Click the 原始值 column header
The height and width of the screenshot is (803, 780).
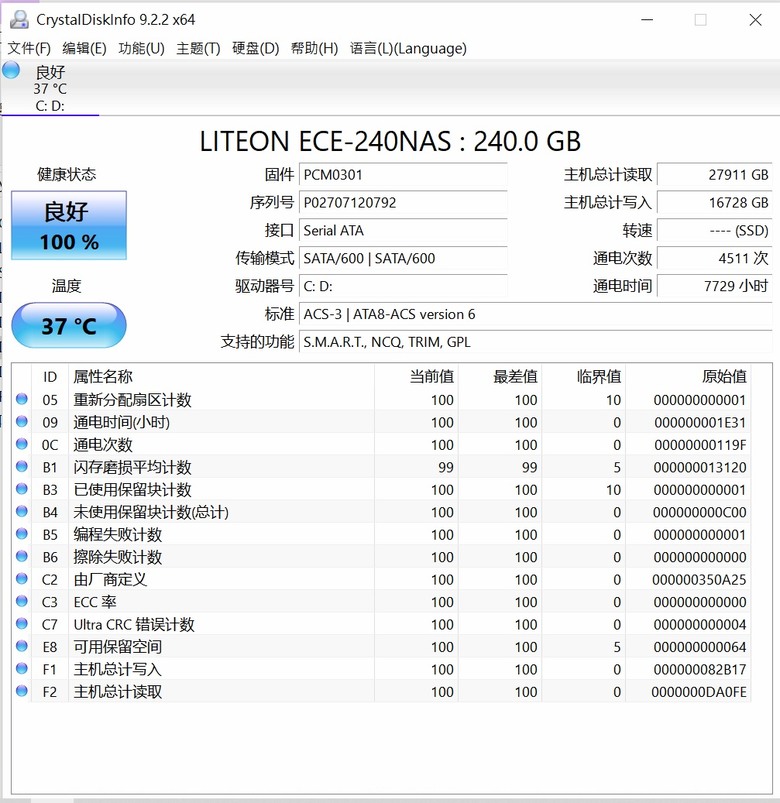point(688,376)
